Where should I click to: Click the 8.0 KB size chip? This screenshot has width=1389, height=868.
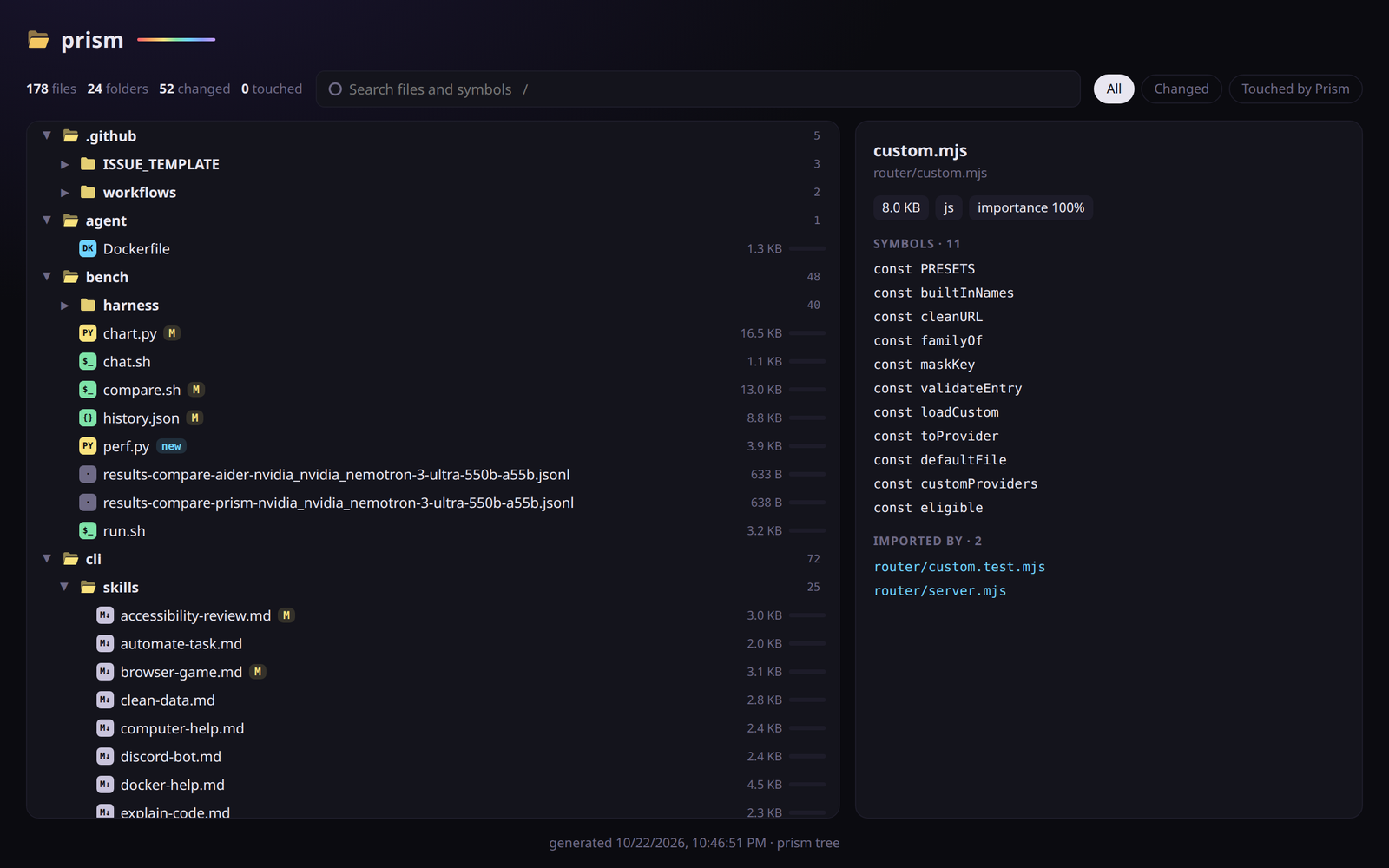(901, 207)
